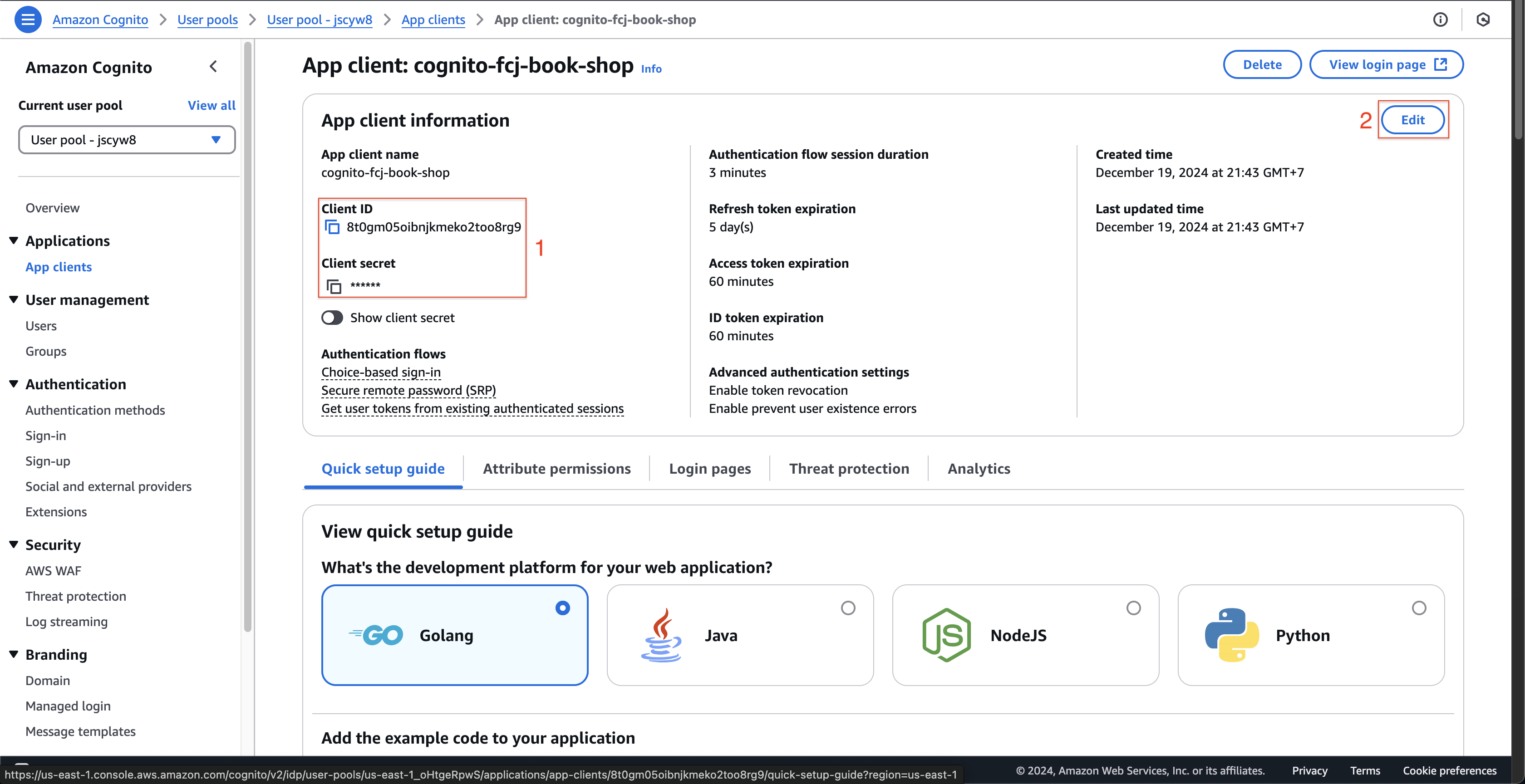
Task: Select the Python radio button
Action: (1419, 608)
